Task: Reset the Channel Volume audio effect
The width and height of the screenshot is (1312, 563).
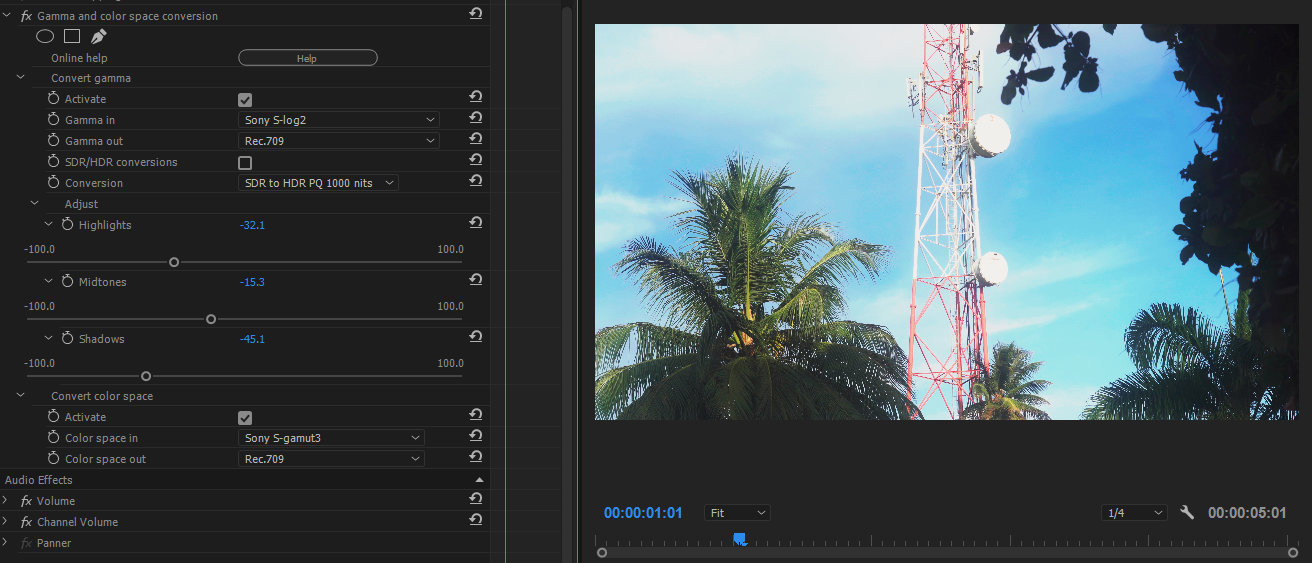Action: click(x=476, y=520)
